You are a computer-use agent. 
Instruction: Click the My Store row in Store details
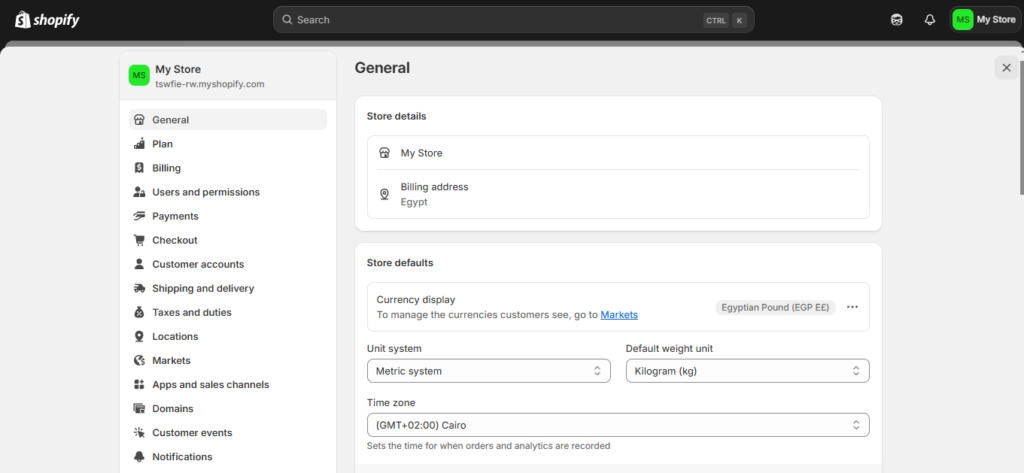[x=618, y=153]
